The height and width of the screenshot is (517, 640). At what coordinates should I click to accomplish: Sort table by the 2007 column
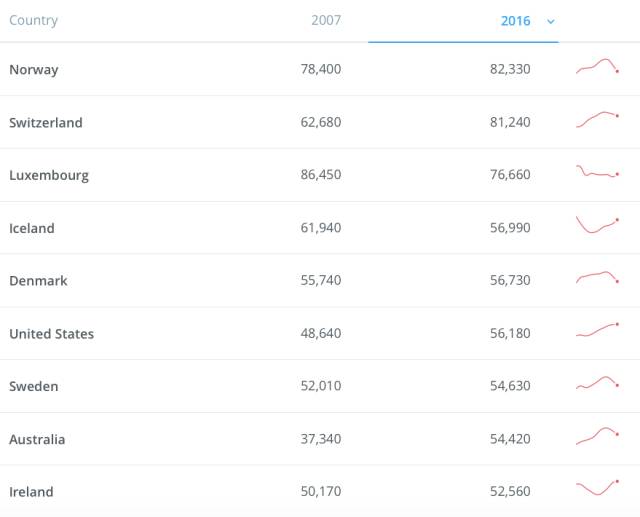click(325, 20)
